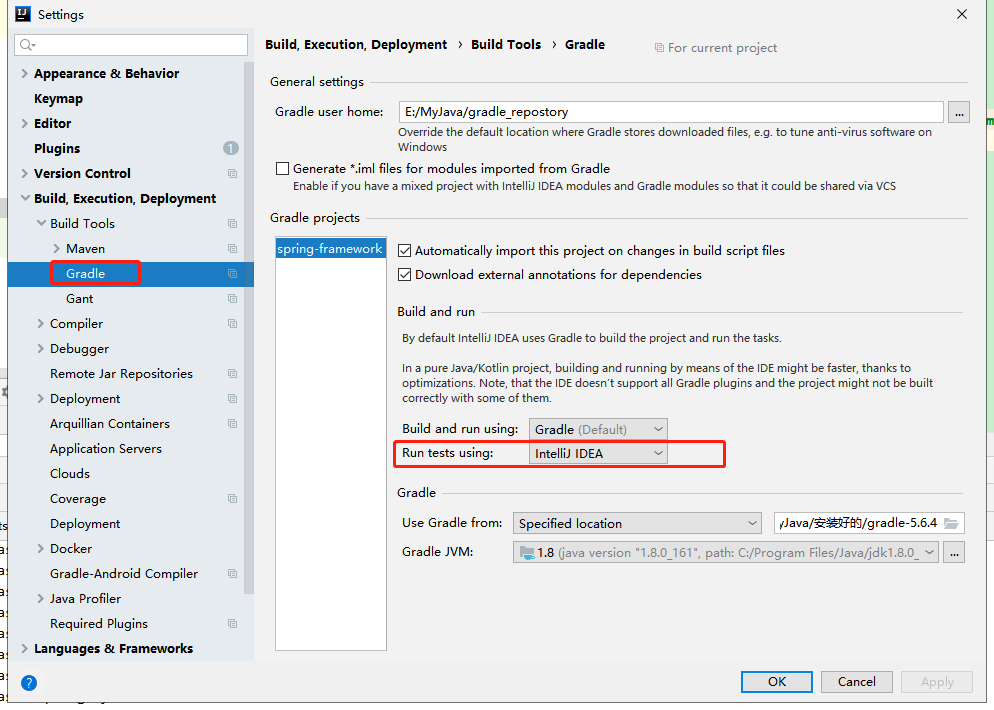
Task: Click the project-level icon next to Coverage
Action: tap(233, 499)
